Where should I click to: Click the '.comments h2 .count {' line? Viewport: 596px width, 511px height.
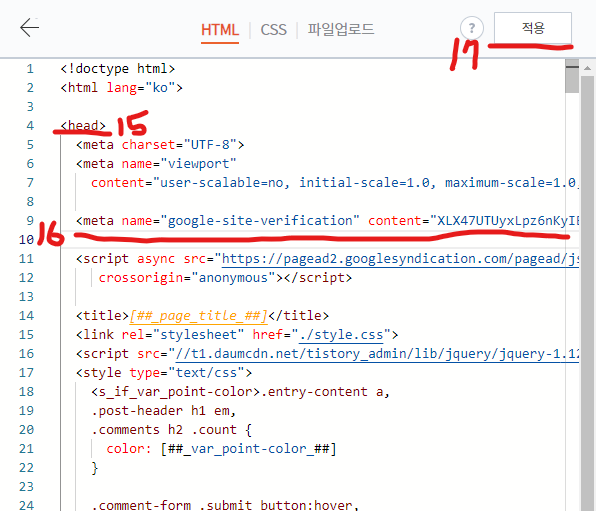pyautogui.click(x=171, y=430)
